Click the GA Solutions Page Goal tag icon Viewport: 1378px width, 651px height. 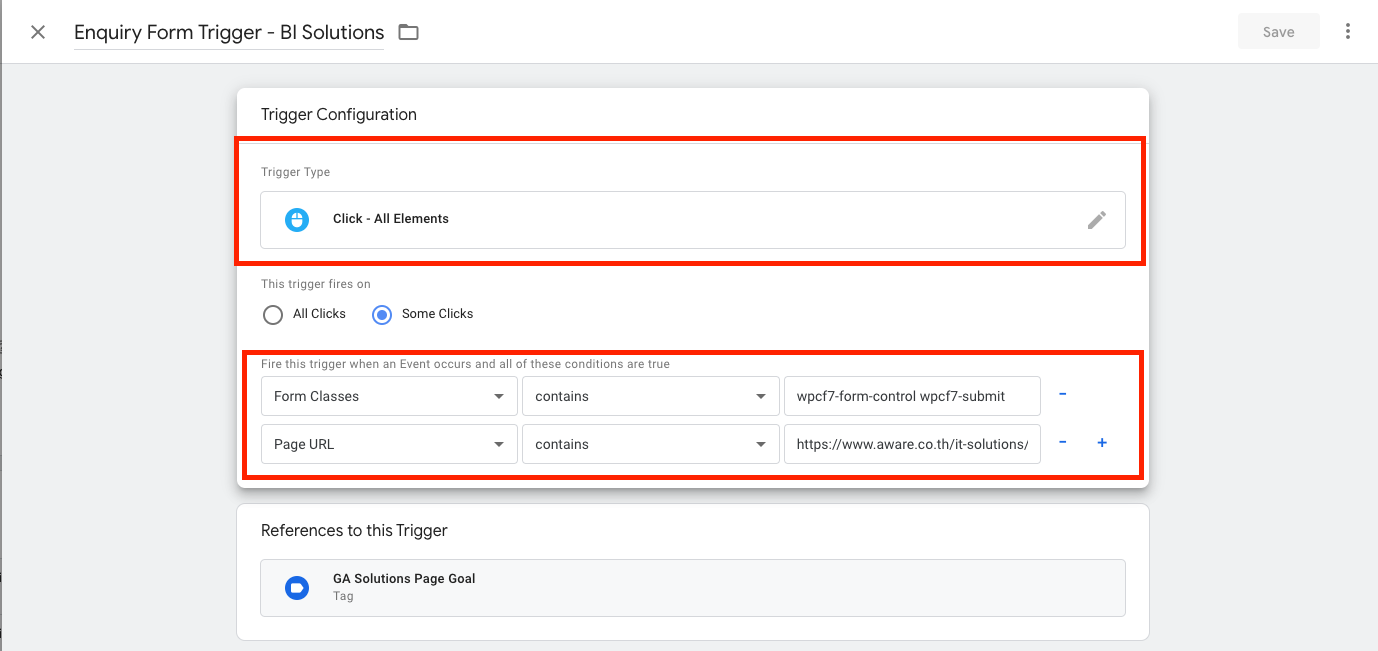point(297,587)
